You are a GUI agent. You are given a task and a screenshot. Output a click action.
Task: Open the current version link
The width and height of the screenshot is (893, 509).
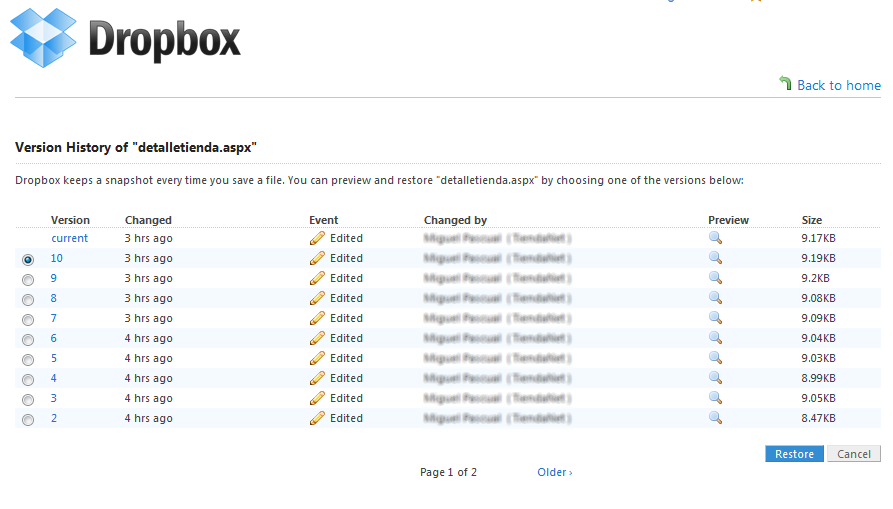(69, 238)
